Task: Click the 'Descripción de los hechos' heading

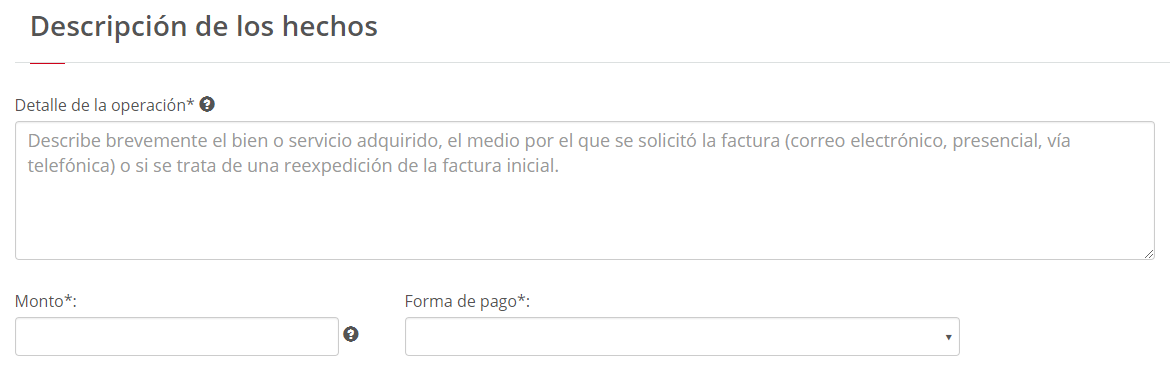Action: tap(204, 26)
